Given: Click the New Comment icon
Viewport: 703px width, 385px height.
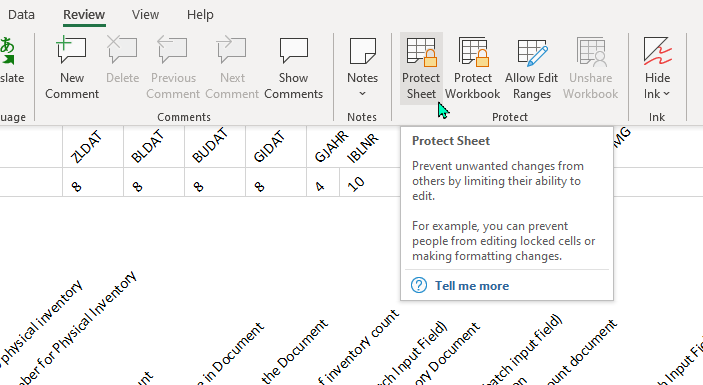Looking at the screenshot, I should tap(72, 50).
